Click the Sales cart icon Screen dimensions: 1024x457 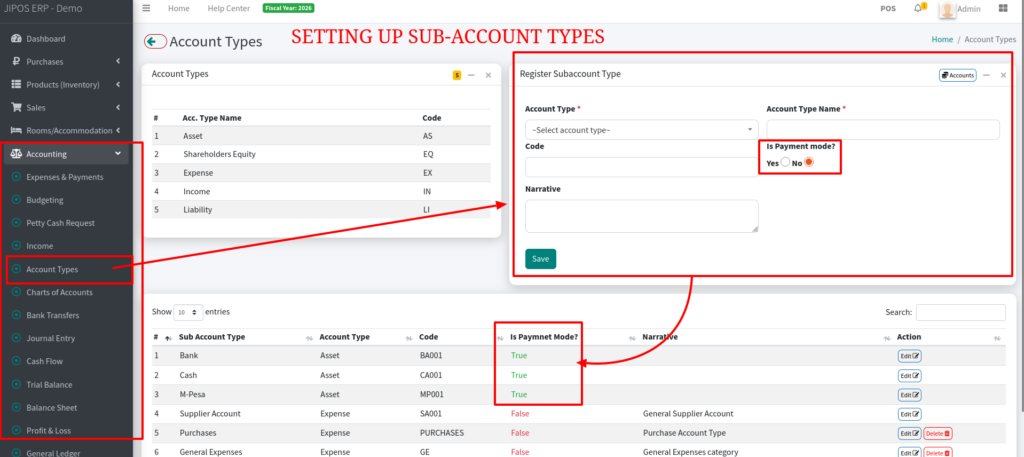coord(16,107)
